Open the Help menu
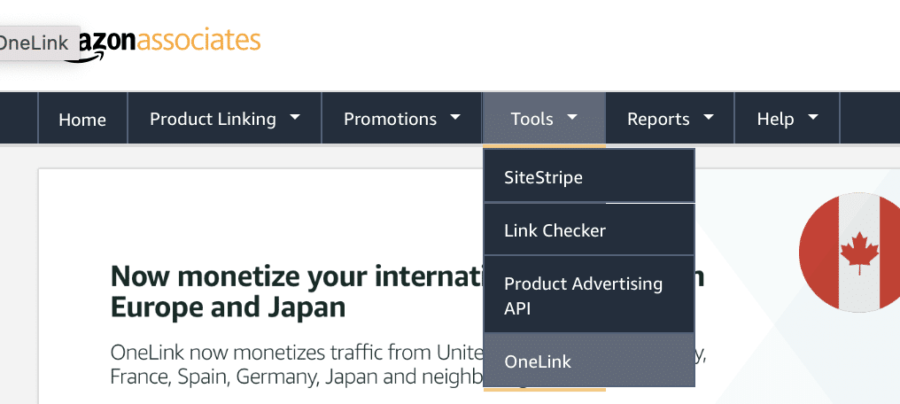The image size is (900, 404). click(x=775, y=119)
